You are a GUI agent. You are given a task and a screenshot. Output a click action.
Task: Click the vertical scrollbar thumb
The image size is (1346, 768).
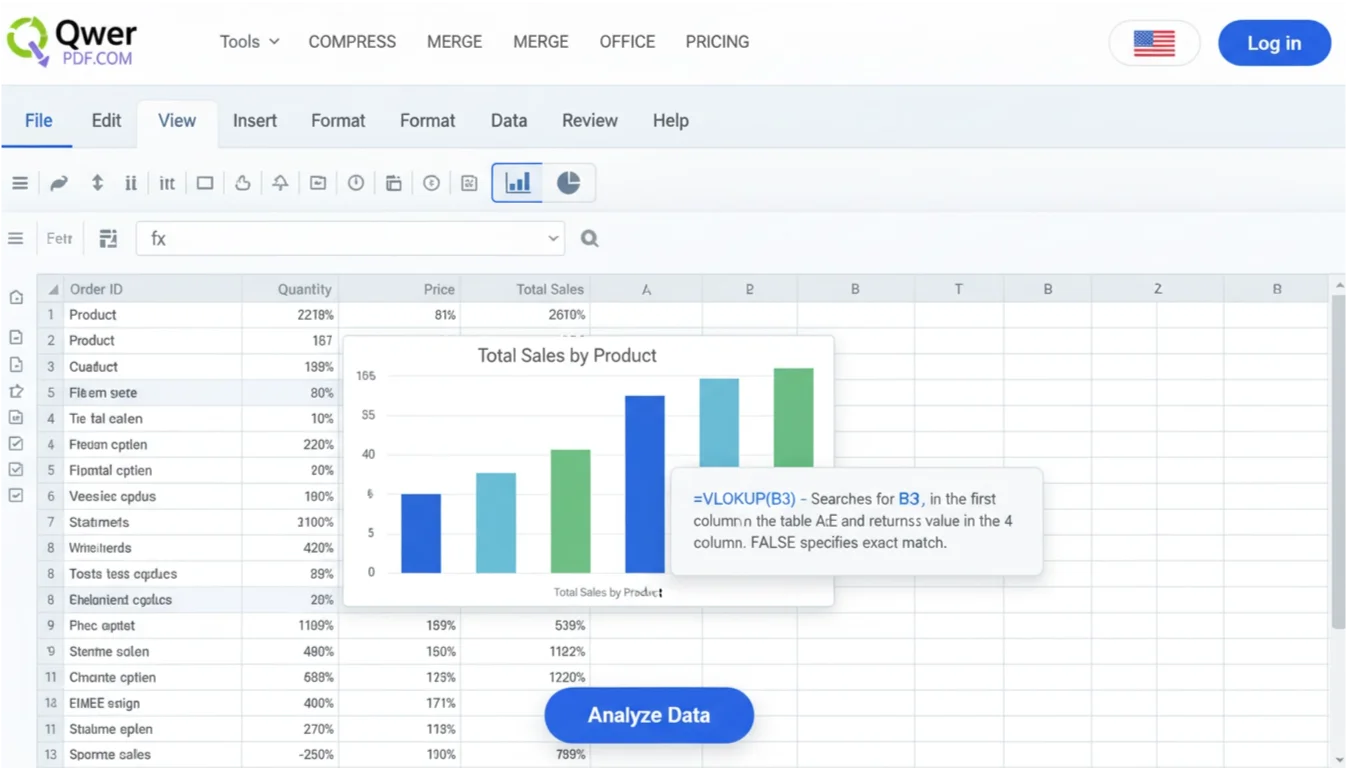coord(1338,462)
